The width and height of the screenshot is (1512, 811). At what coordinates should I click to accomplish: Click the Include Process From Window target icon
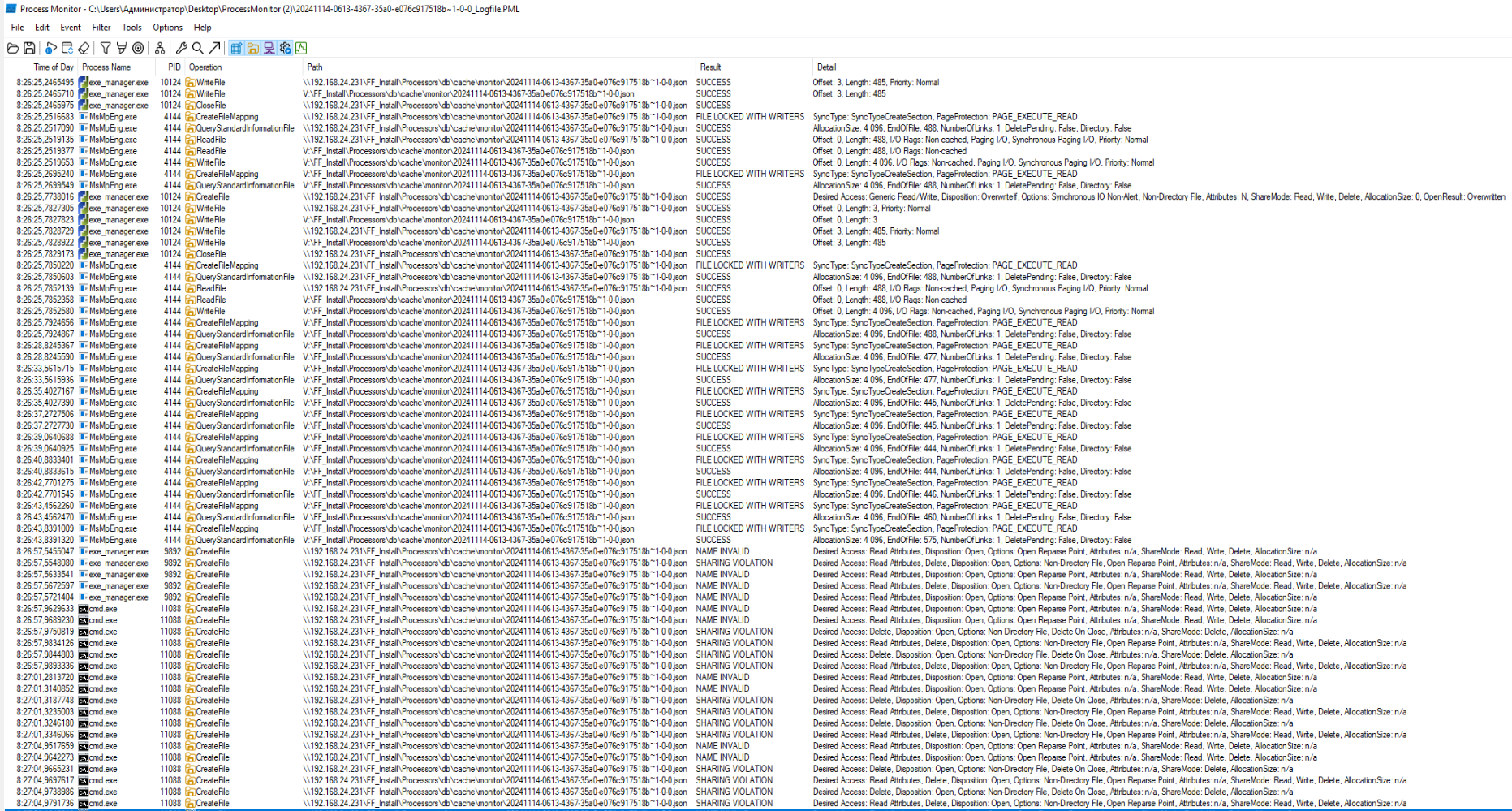(138, 48)
